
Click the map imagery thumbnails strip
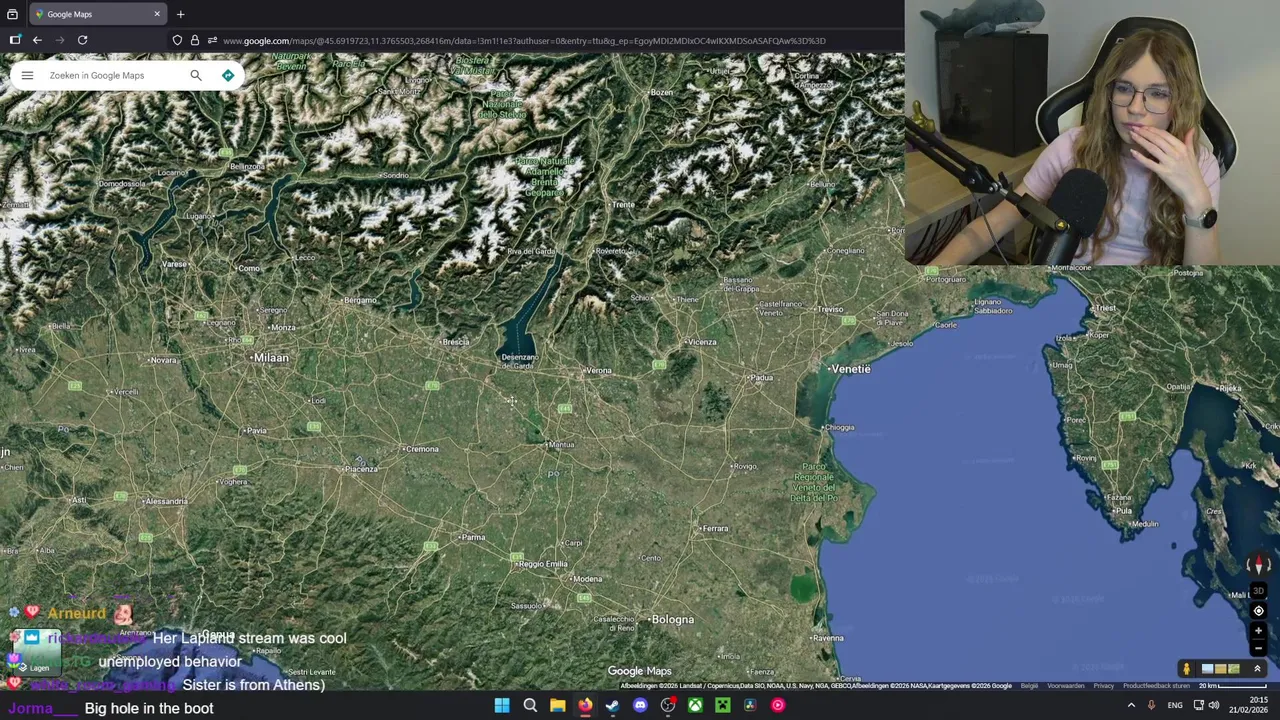(1221, 669)
